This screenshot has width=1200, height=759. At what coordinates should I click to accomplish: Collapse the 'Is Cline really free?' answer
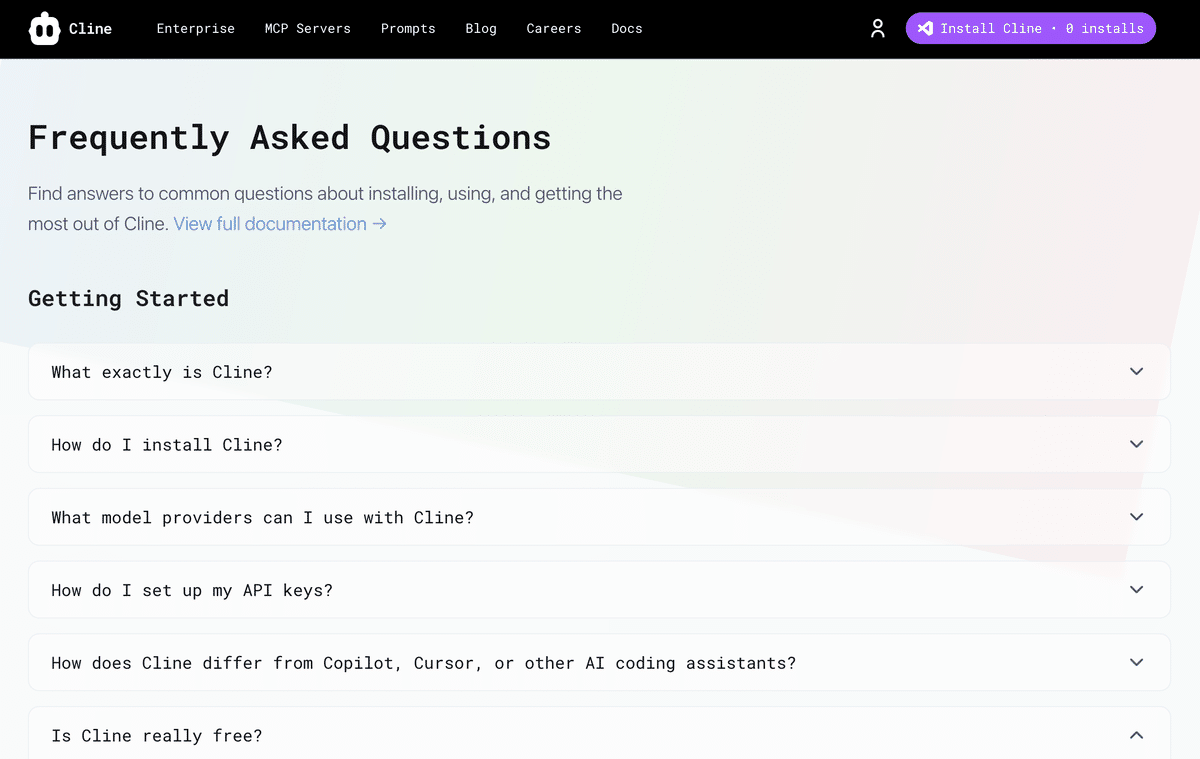[1136, 734]
